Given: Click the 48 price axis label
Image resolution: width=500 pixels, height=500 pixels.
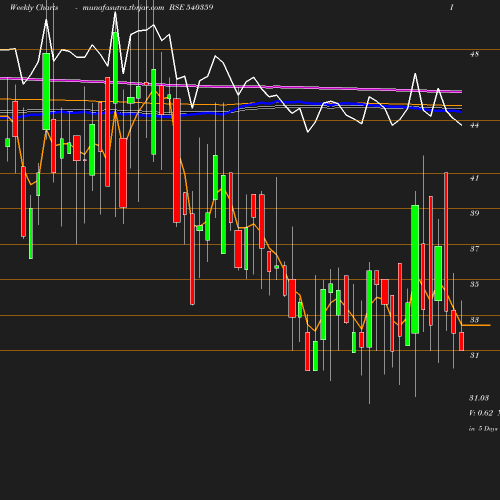Looking at the screenshot, I should [x=474, y=54].
